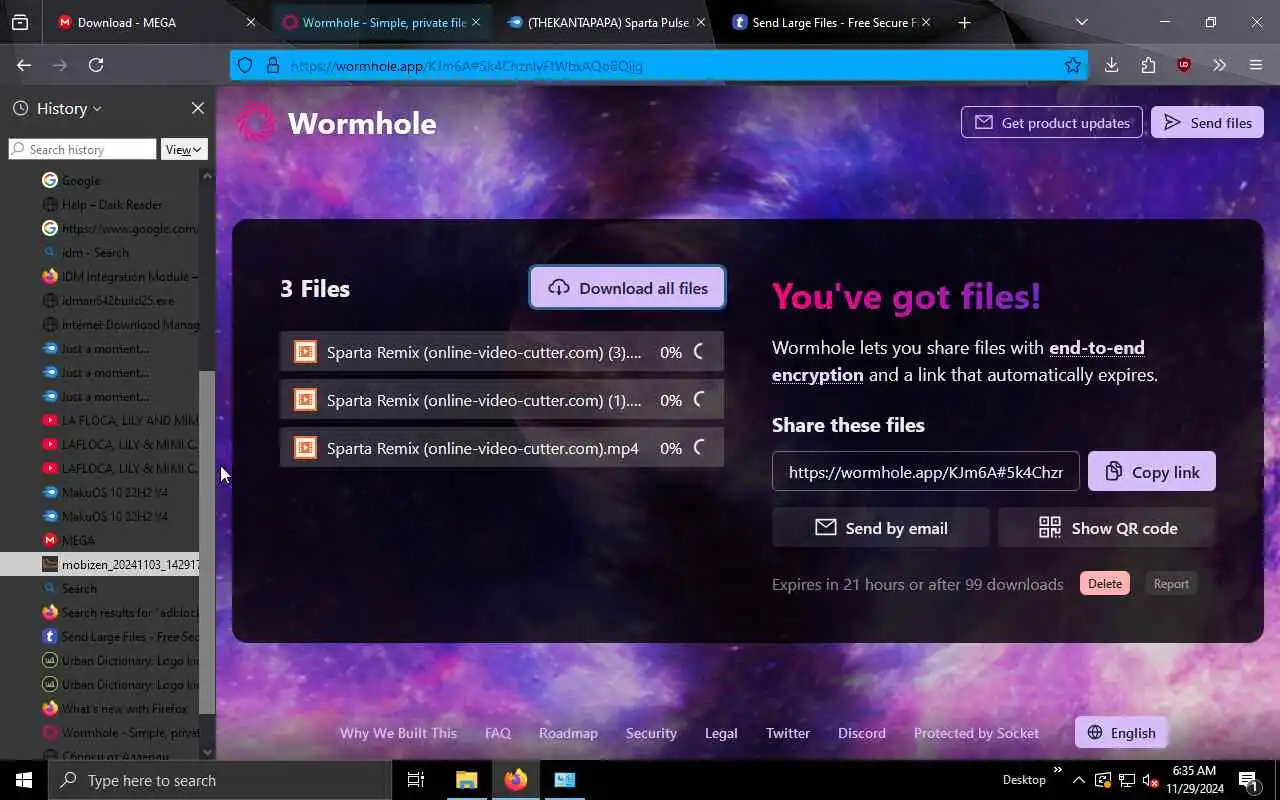Open the Roadmap footer link
This screenshot has height=800, width=1280.
click(568, 733)
